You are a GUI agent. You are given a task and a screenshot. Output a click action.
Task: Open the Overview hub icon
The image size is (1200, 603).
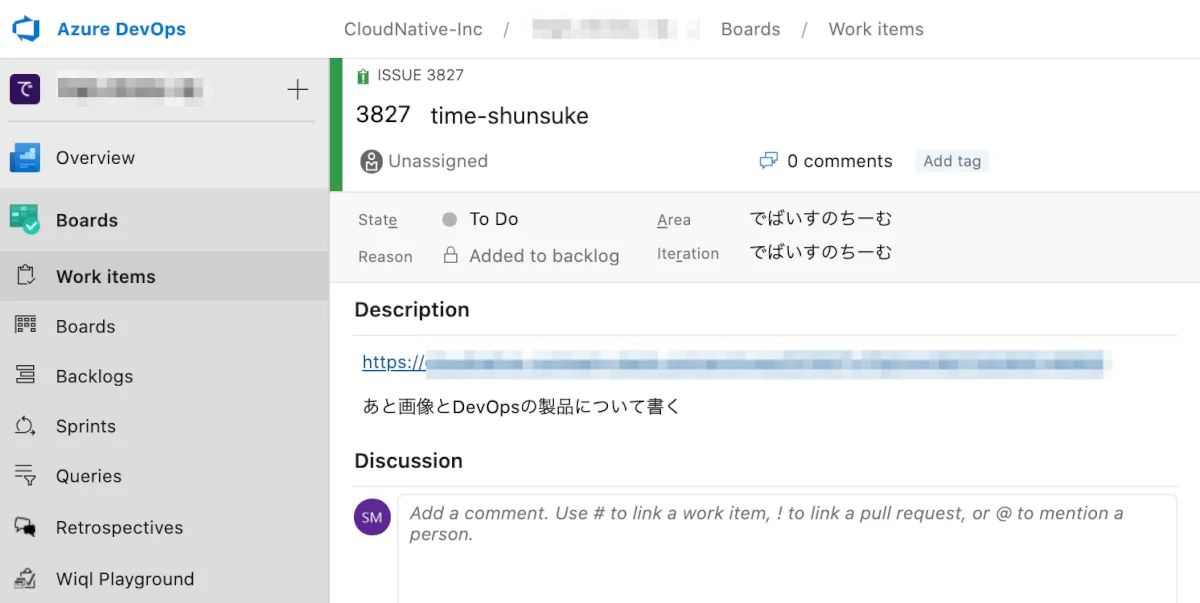(x=25, y=158)
